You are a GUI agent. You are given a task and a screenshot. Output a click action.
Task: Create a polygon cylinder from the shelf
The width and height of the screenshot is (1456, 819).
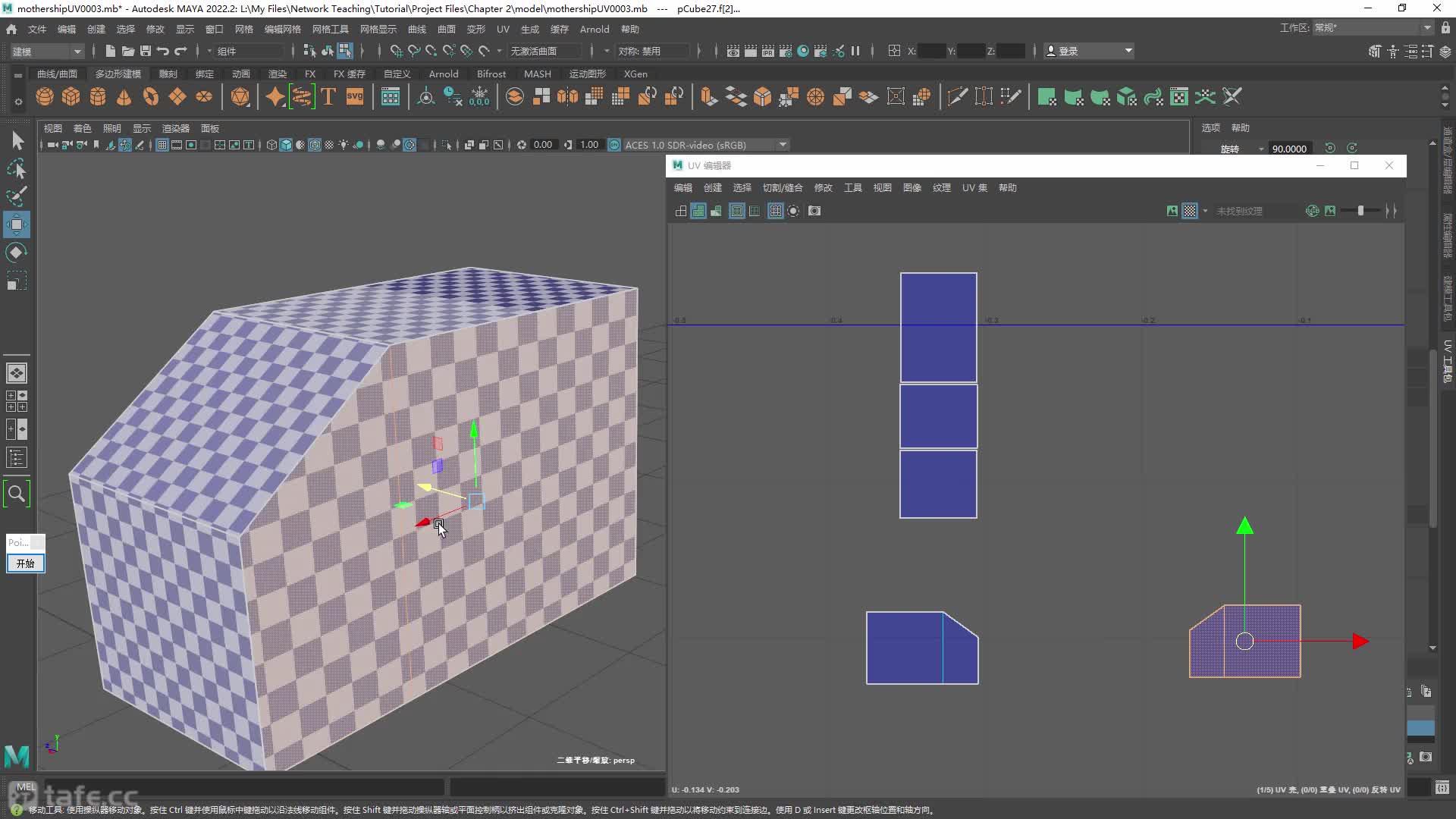98,97
